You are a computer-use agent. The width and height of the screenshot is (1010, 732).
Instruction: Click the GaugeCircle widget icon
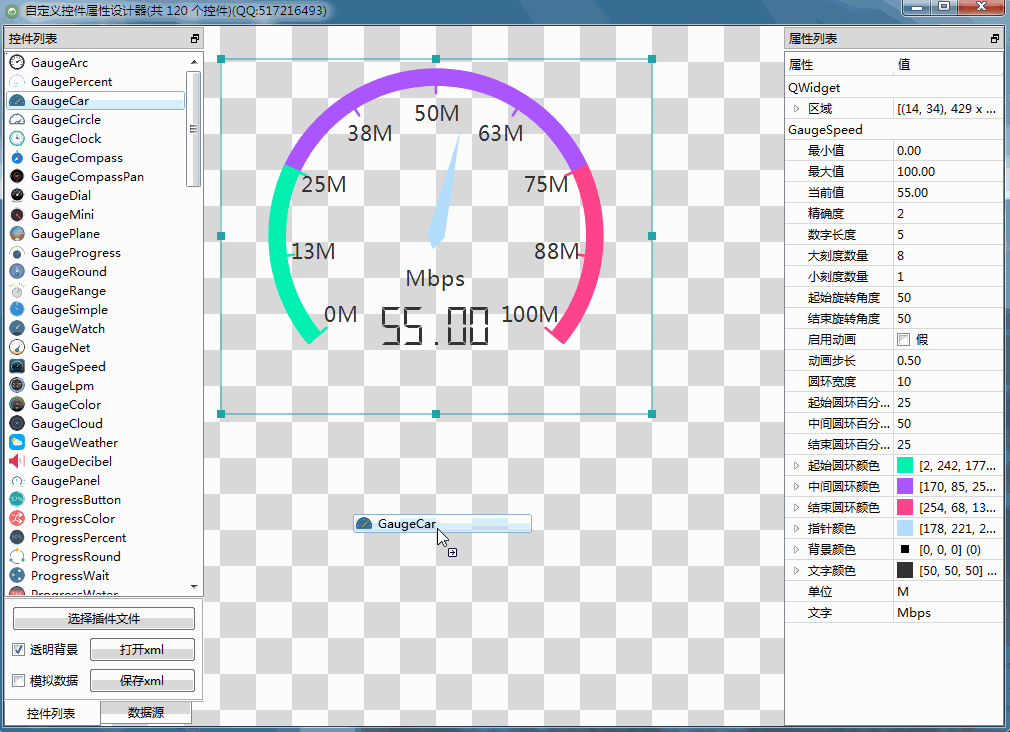(17, 120)
